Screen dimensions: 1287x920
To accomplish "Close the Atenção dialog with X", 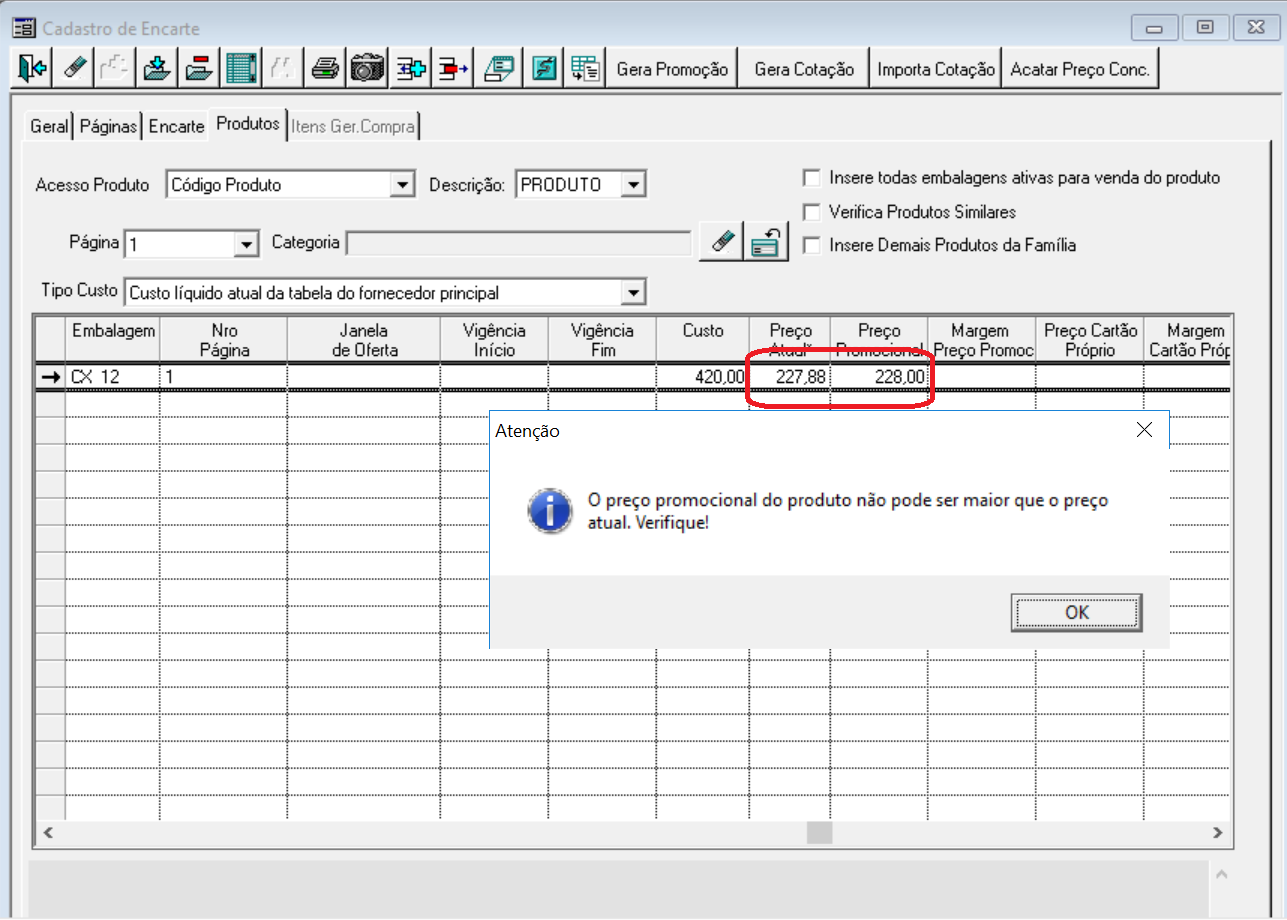I will pos(1145,430).
